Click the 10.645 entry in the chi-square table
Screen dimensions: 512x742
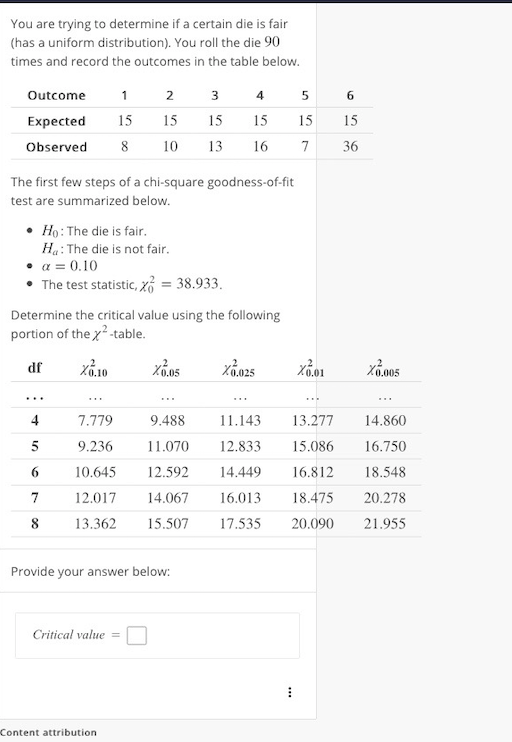[95, 472]
